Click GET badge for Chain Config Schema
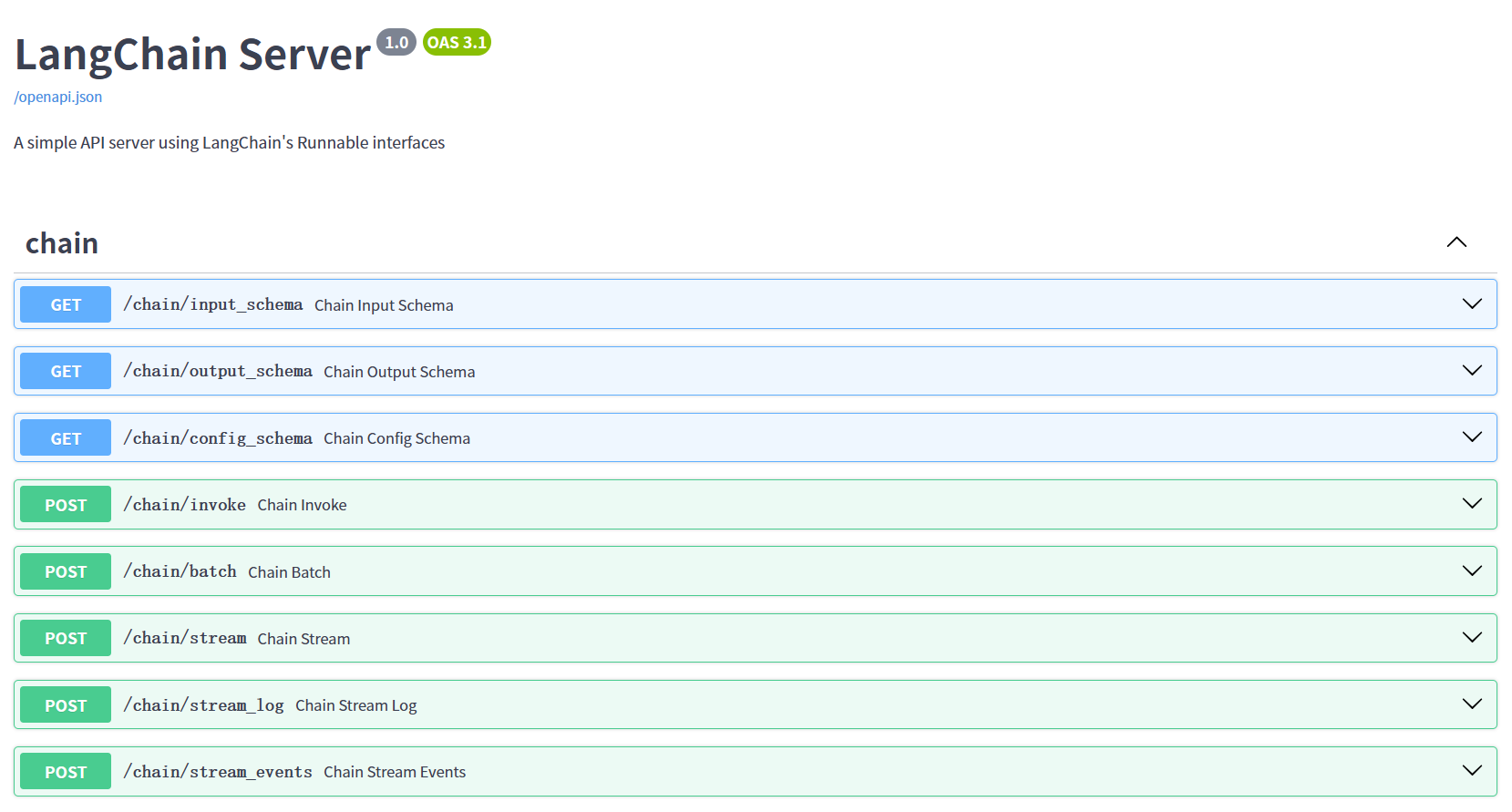Image resolution: width=1512 pixels, height=812 pixels. pyautogui.click(x=66, y=437)
